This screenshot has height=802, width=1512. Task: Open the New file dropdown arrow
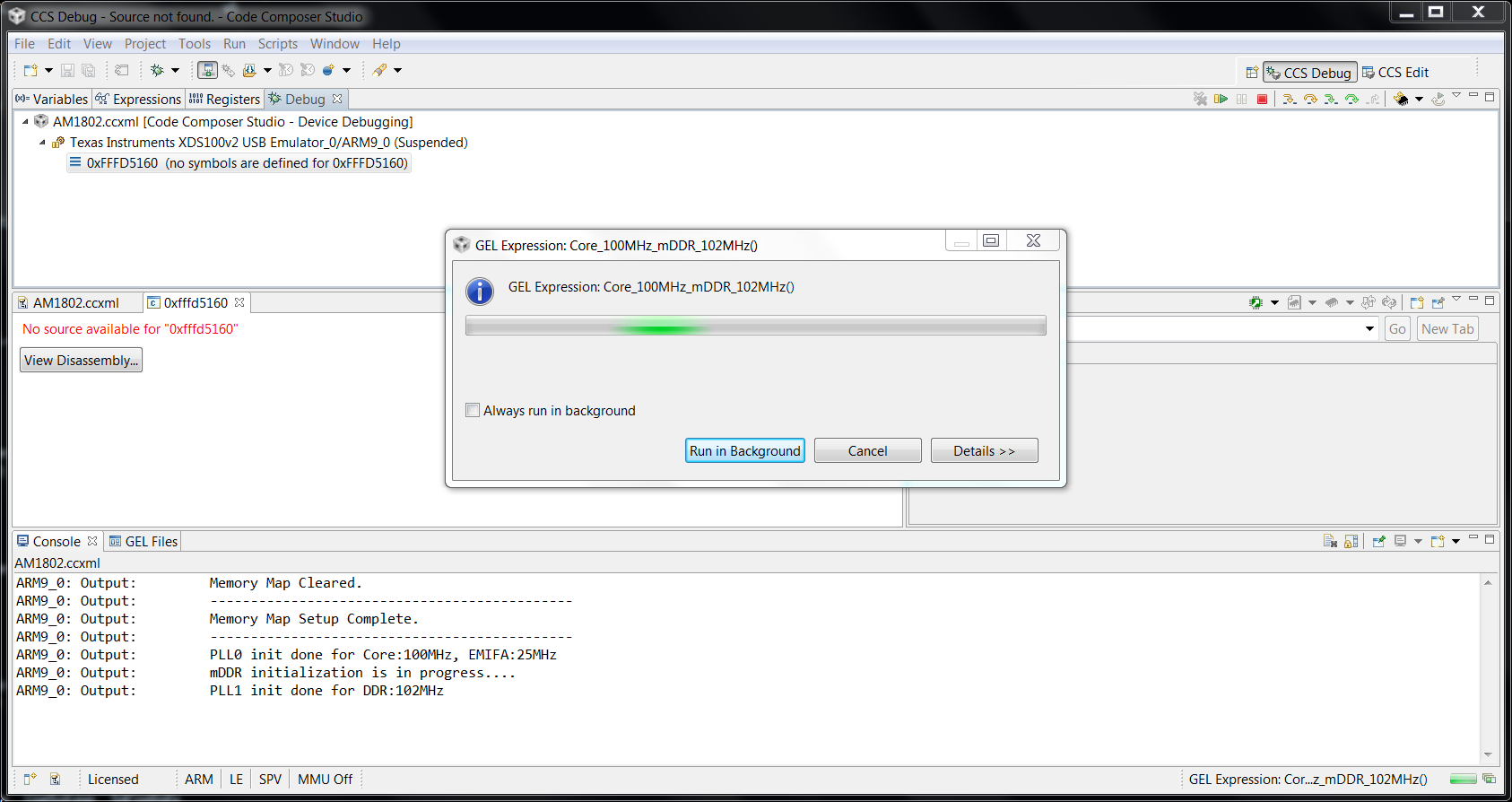tap(48, 70)
